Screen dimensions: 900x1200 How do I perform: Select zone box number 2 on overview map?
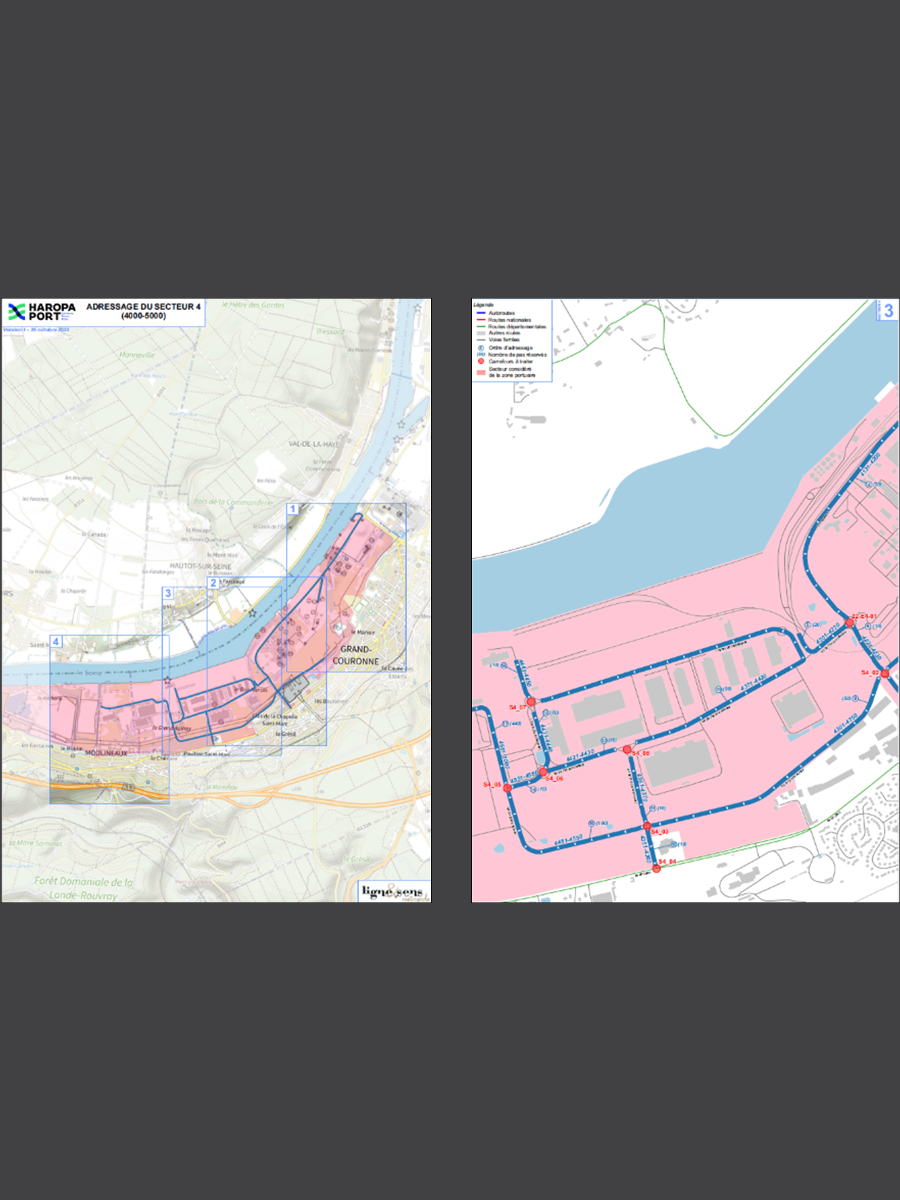point(213,583)
